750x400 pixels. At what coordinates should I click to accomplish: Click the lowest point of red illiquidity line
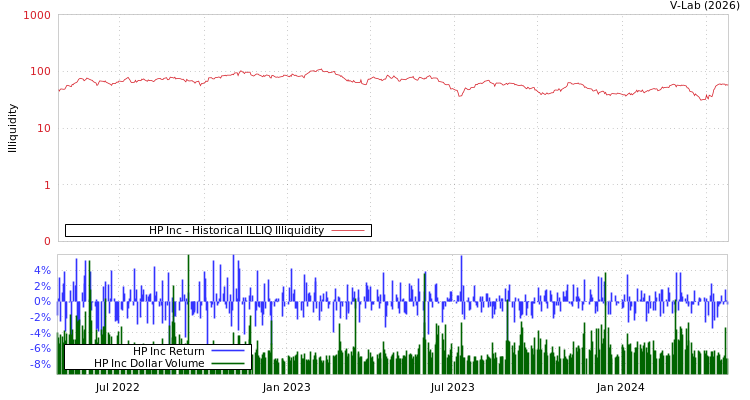[702, 100]
